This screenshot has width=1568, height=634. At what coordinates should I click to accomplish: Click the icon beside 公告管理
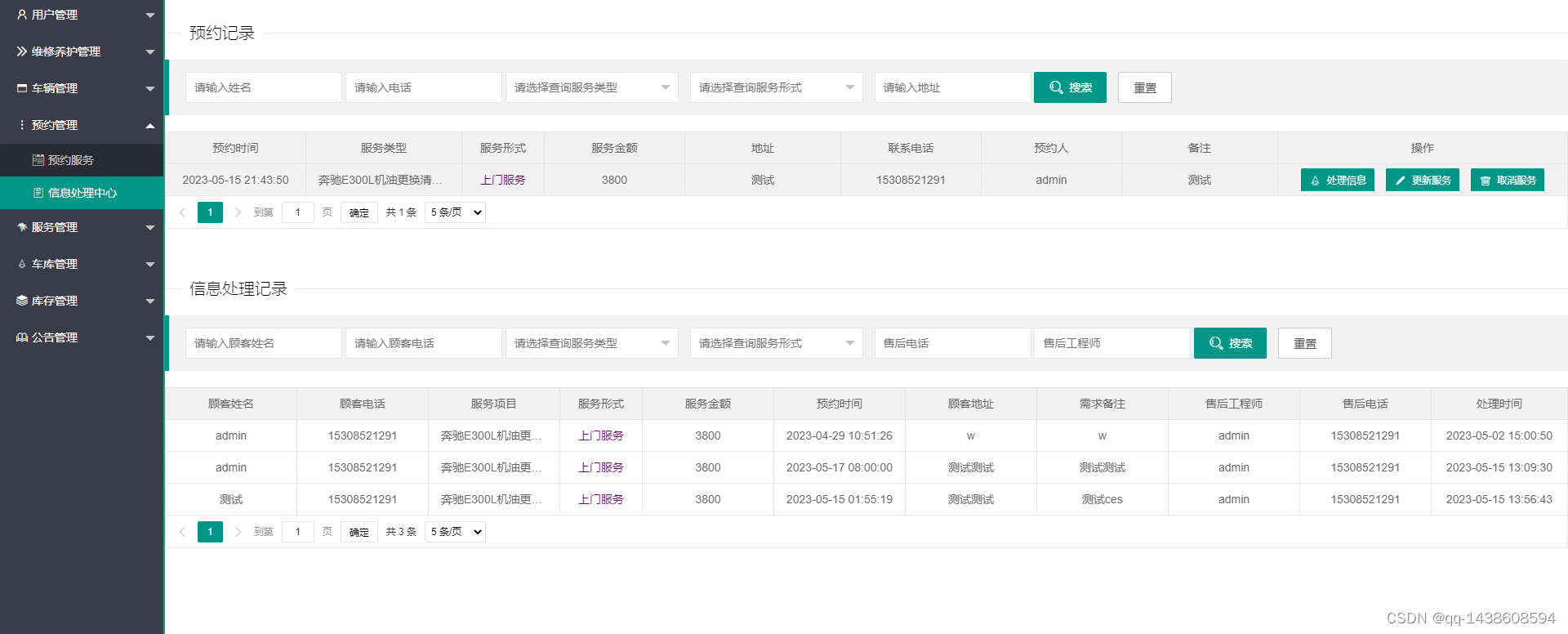[x=22, y=337]
